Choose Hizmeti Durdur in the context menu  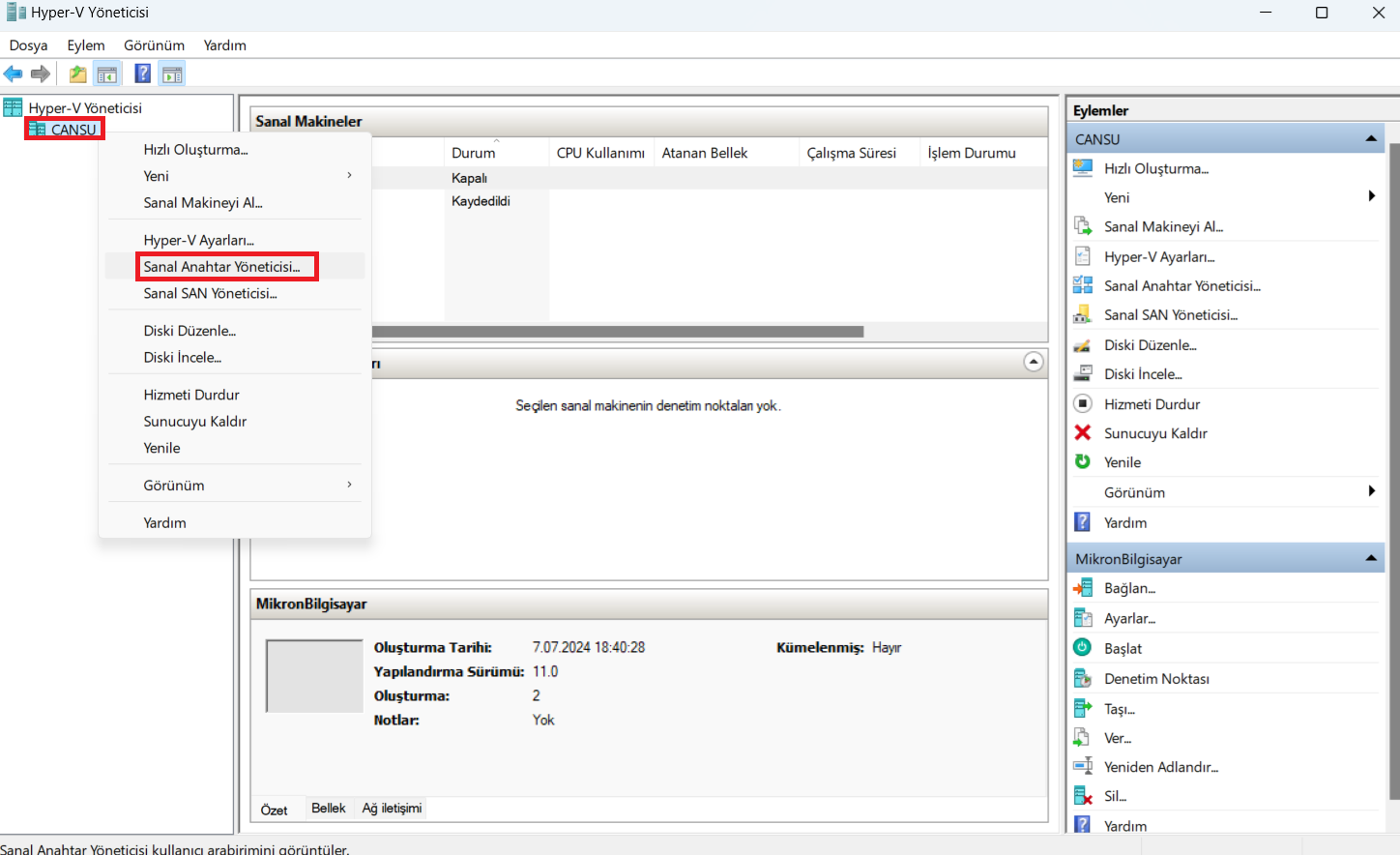235,395
